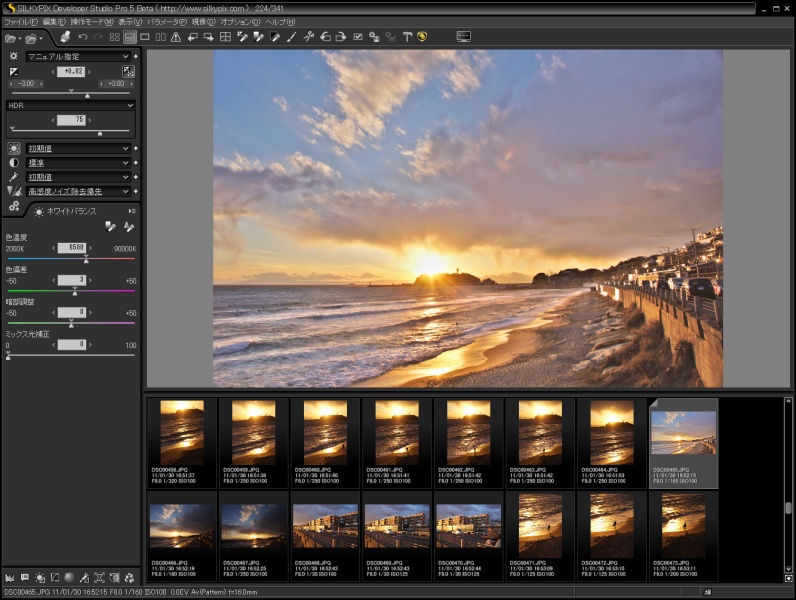Switch to side-by-side compare view
Image resolution: width=796 pixels, height=600 pixels.
pos(160,37)
